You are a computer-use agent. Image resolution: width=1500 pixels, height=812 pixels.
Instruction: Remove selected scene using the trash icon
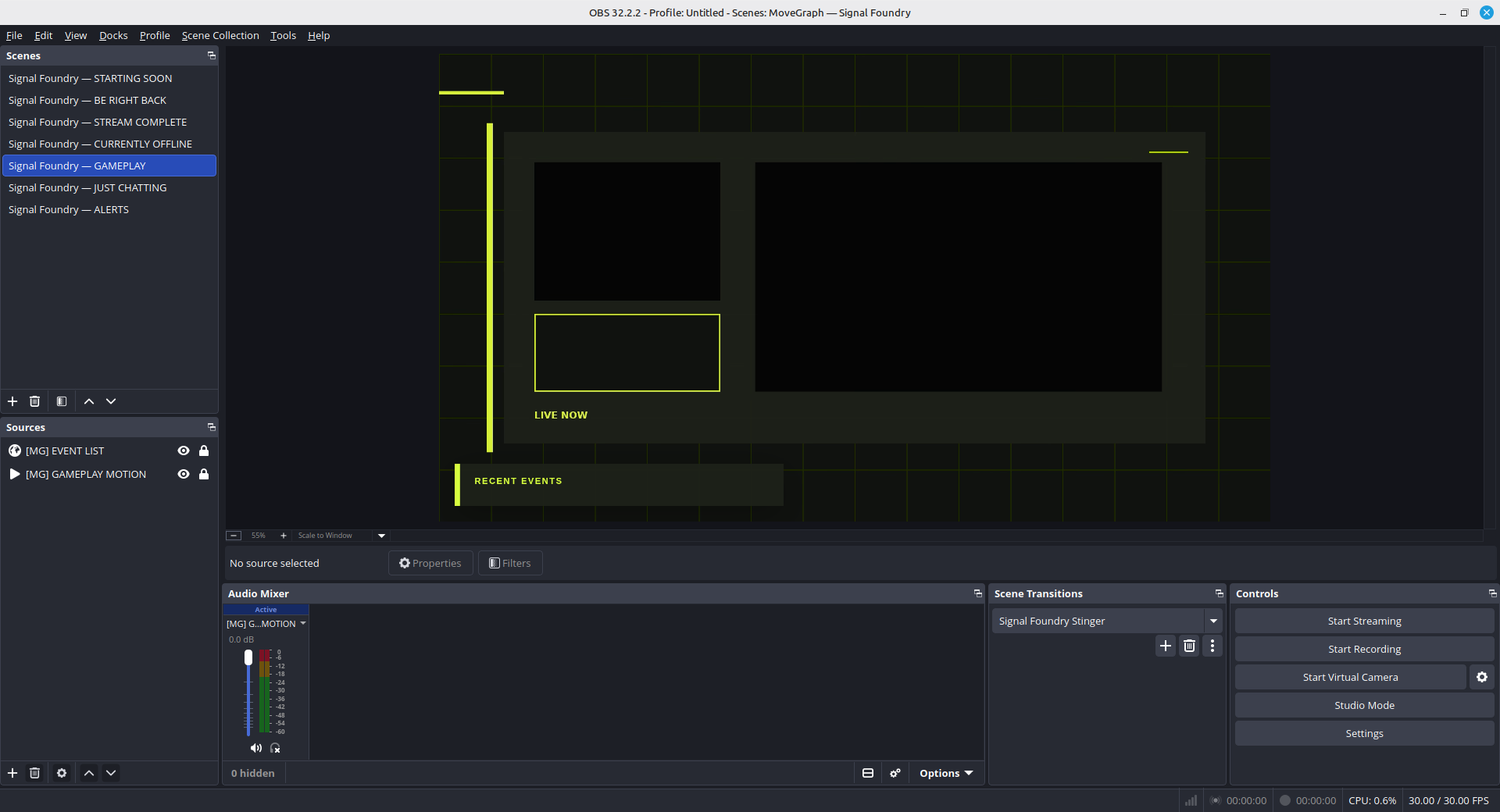pos(34,401)
